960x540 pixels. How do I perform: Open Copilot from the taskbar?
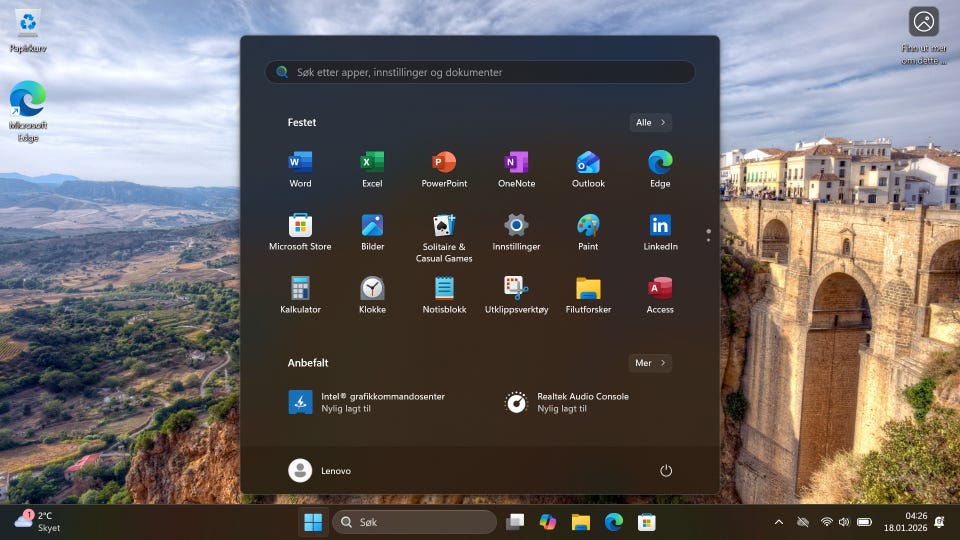point(548,522)
